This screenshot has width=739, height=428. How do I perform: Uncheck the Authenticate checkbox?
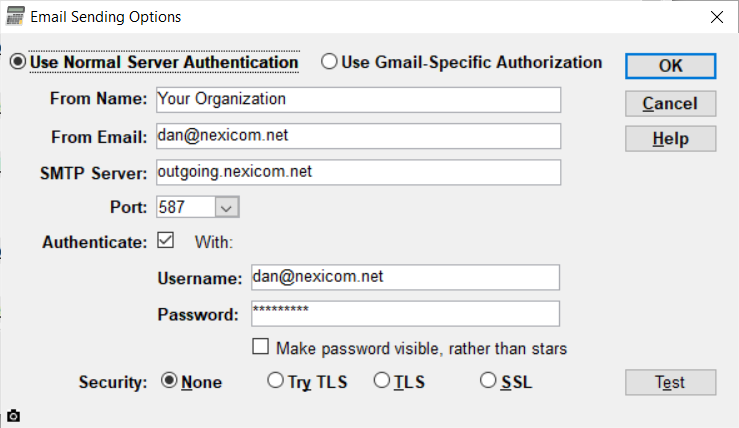[165, 240]
